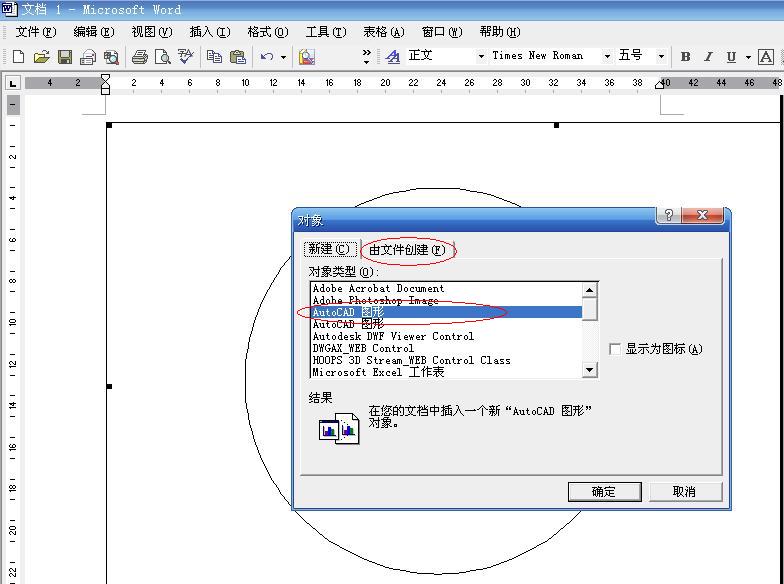
Task: Toggle Italic formatting
Action: point(708,56)
